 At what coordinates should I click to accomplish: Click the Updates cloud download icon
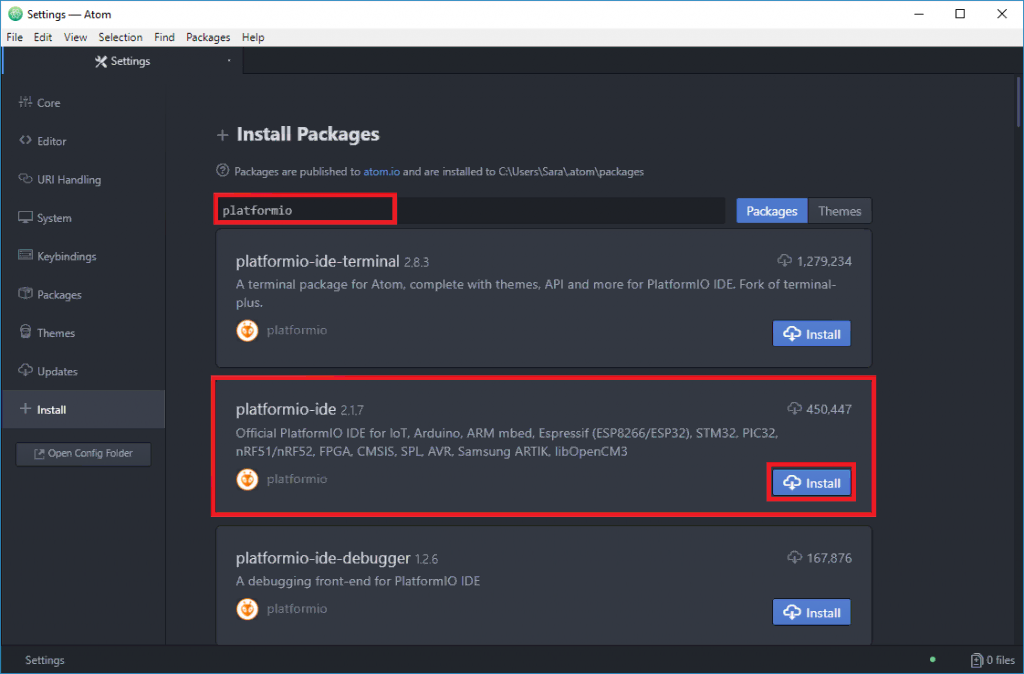(25, 371)
